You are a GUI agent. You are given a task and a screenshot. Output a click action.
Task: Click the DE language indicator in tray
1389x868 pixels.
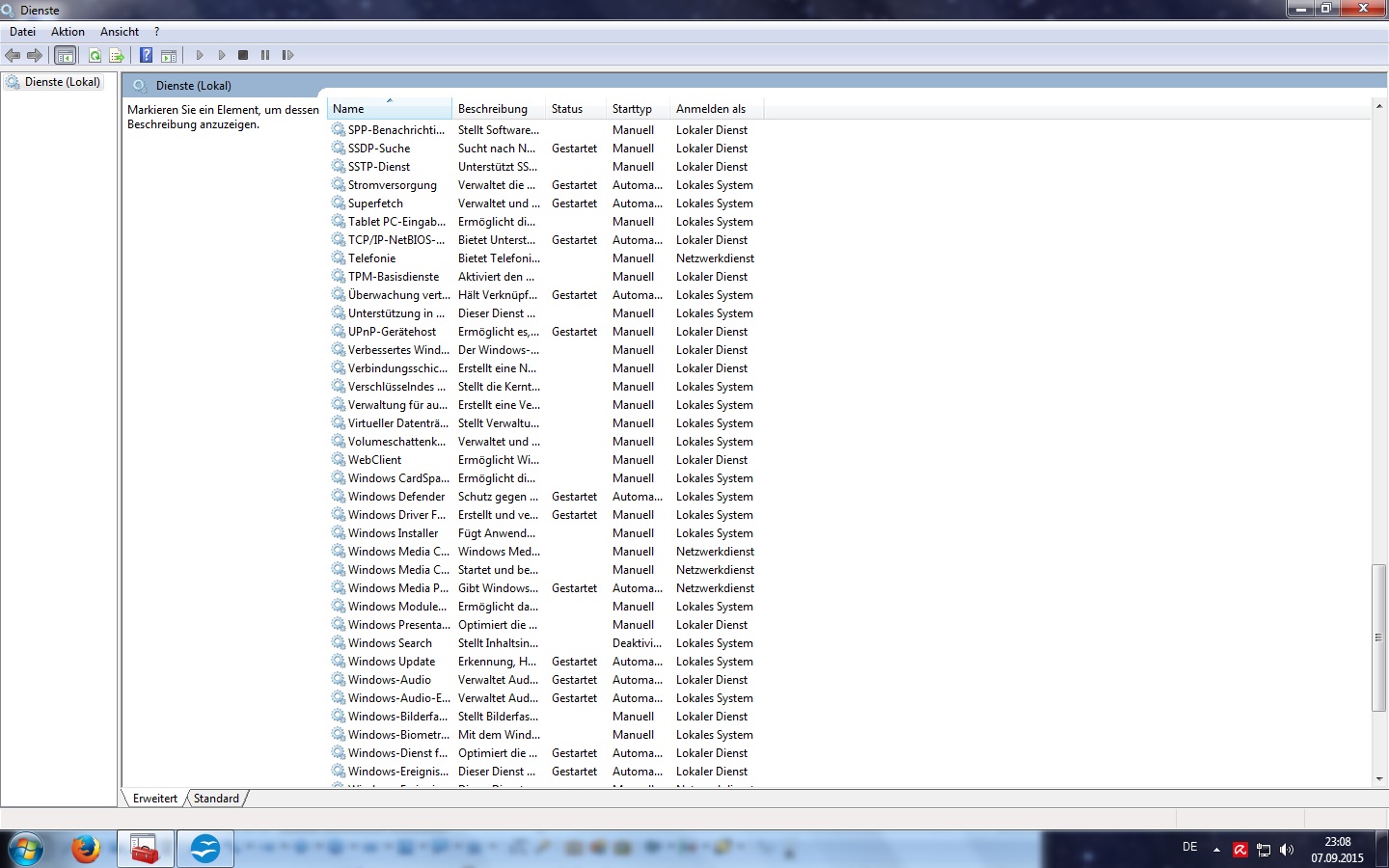(1189, 847)
